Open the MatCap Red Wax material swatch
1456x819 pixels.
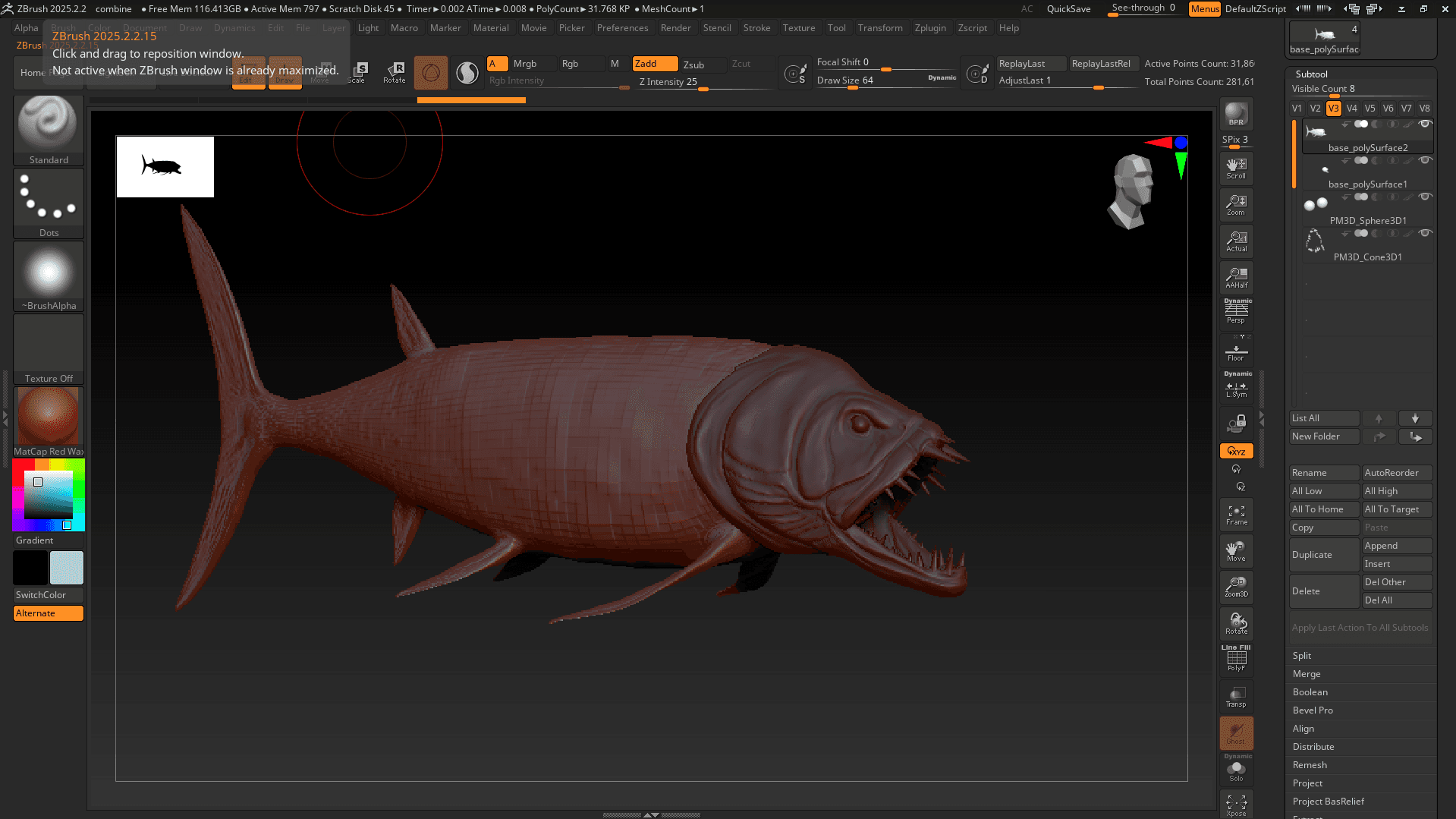(48, 416)
